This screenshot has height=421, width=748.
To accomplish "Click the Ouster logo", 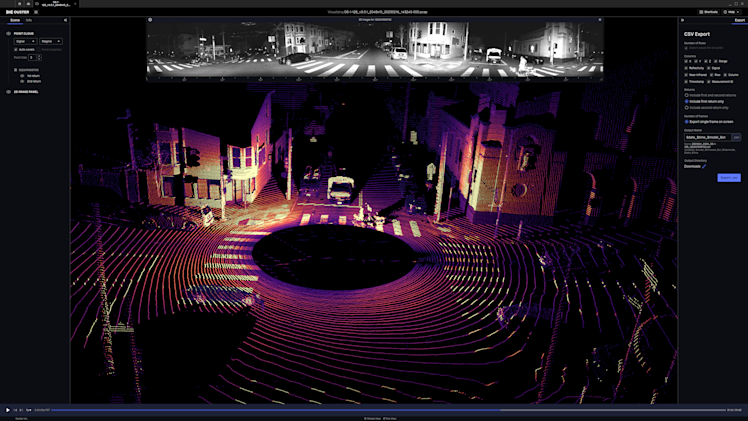I will [x=17, y=12].
